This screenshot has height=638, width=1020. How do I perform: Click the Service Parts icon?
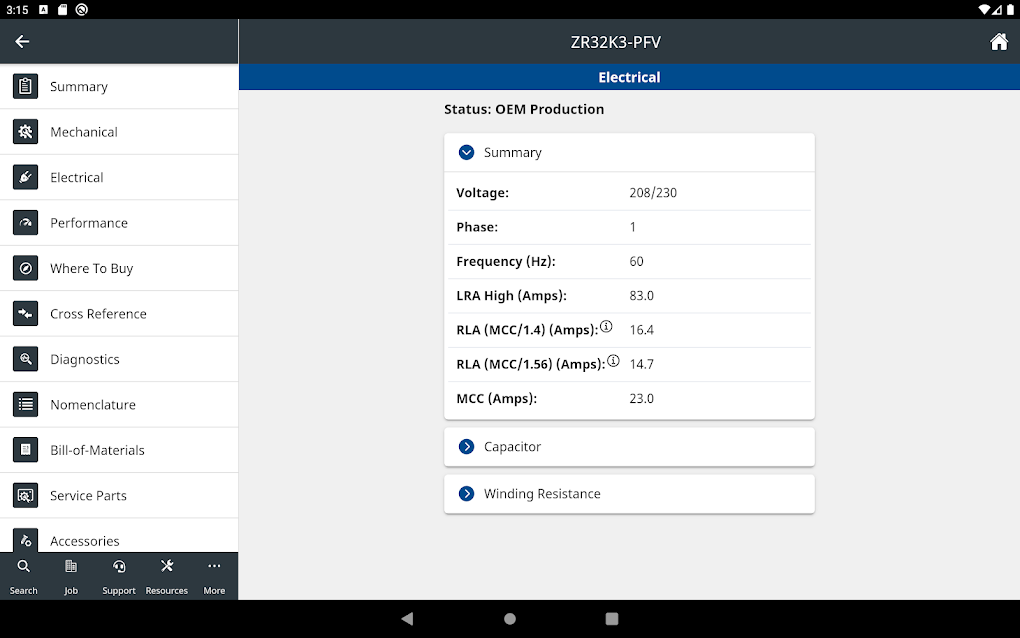click(25, 496)
